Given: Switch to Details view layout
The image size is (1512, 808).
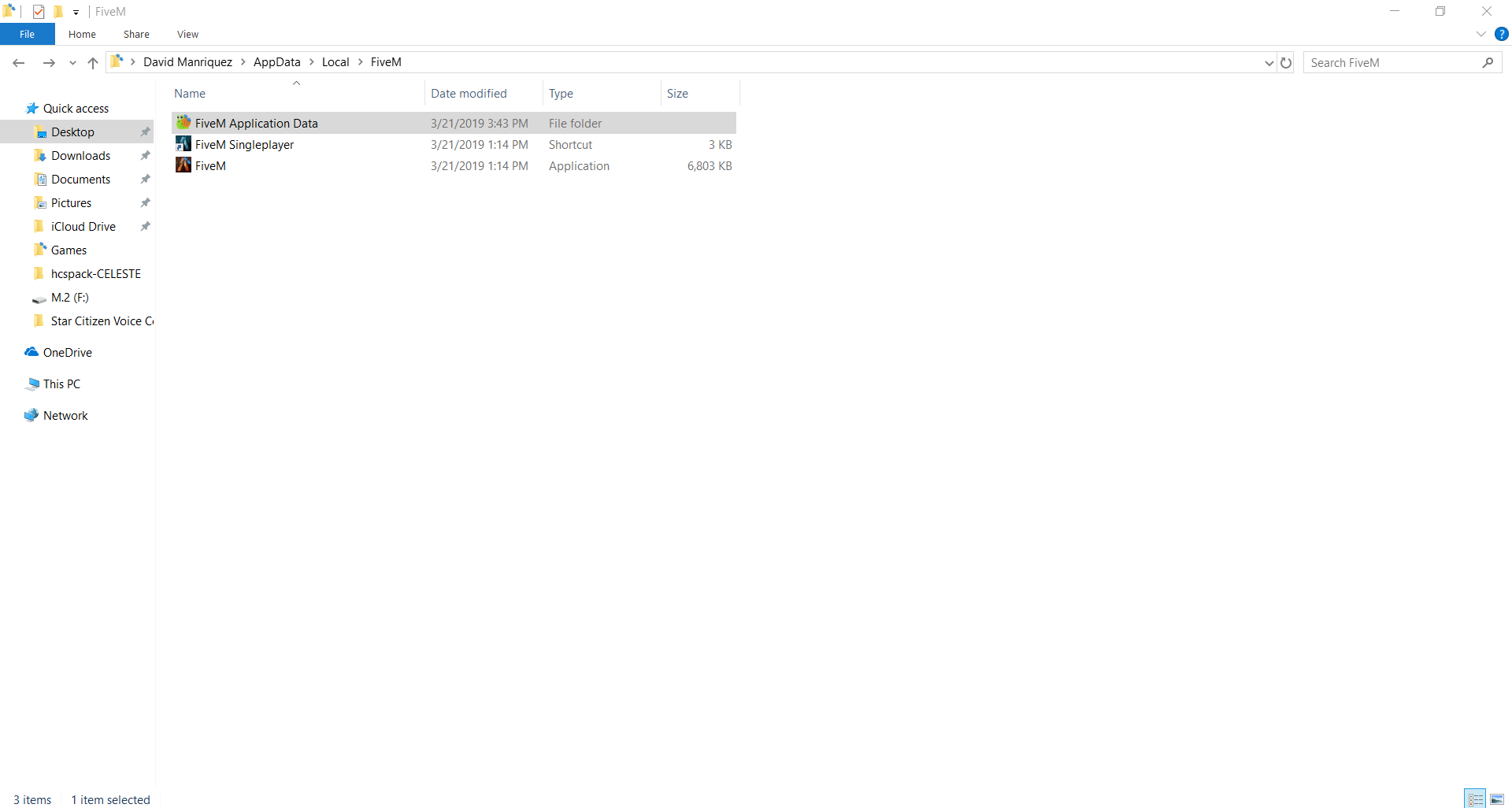Looking at the screenshot, I should click(1476, 799).
